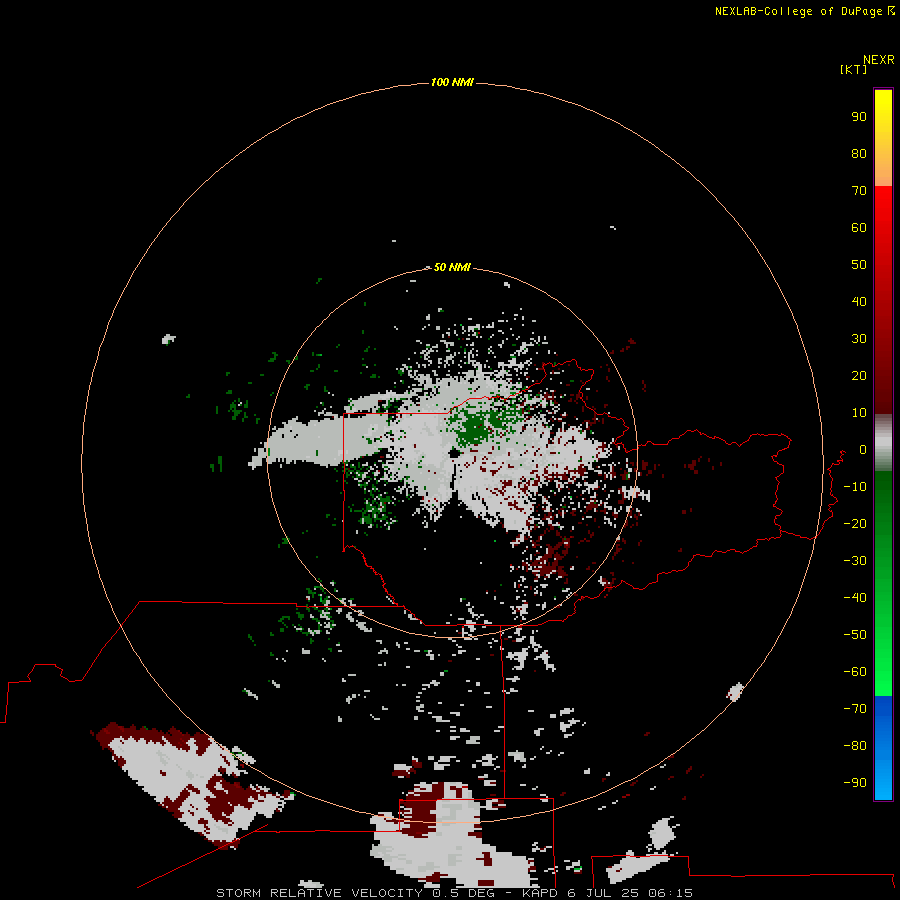
Task: Click the yellow top segment of color bar
Action: coord(883,138)
